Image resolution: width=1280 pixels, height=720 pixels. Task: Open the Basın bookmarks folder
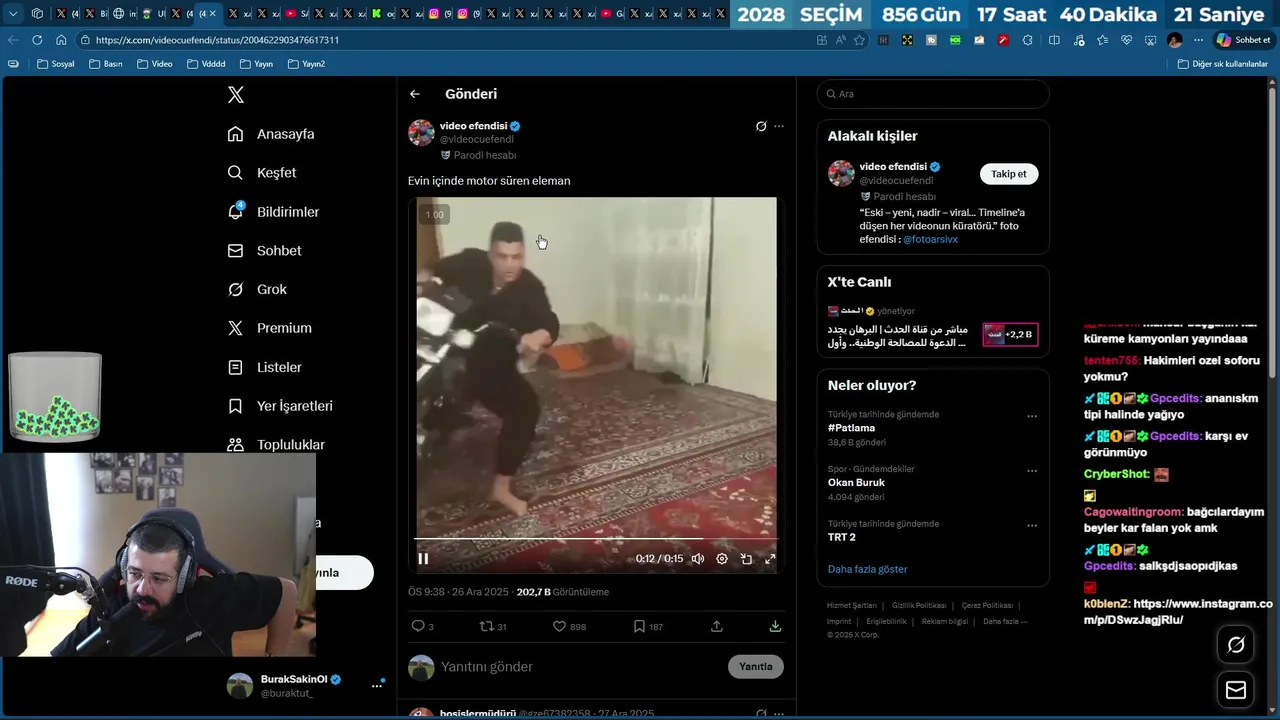point(106,64)
